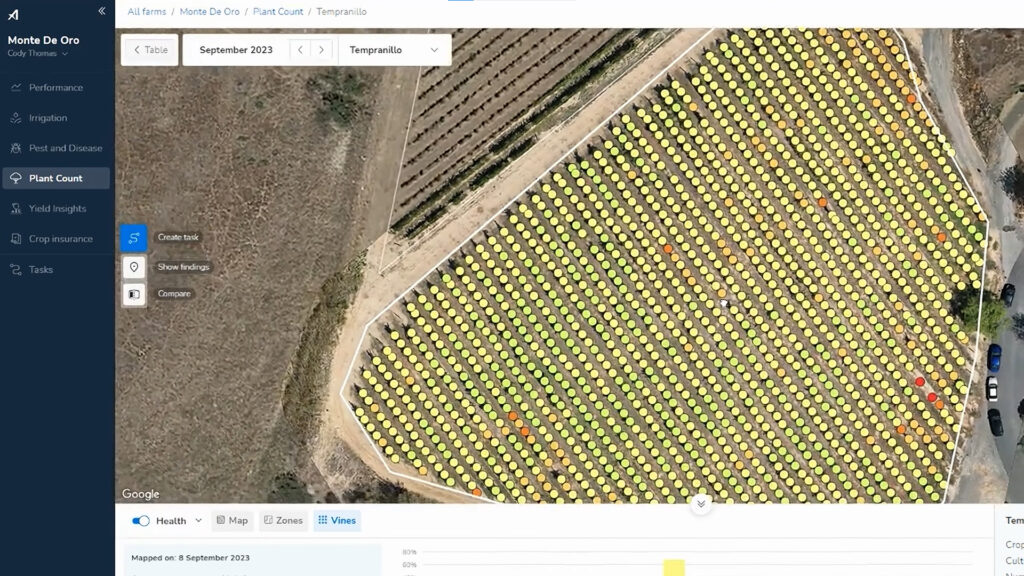This screenshot has width=1024, height=576.
Task: Click the Irrigation droplet icon
Action: (x=16, y=118)
